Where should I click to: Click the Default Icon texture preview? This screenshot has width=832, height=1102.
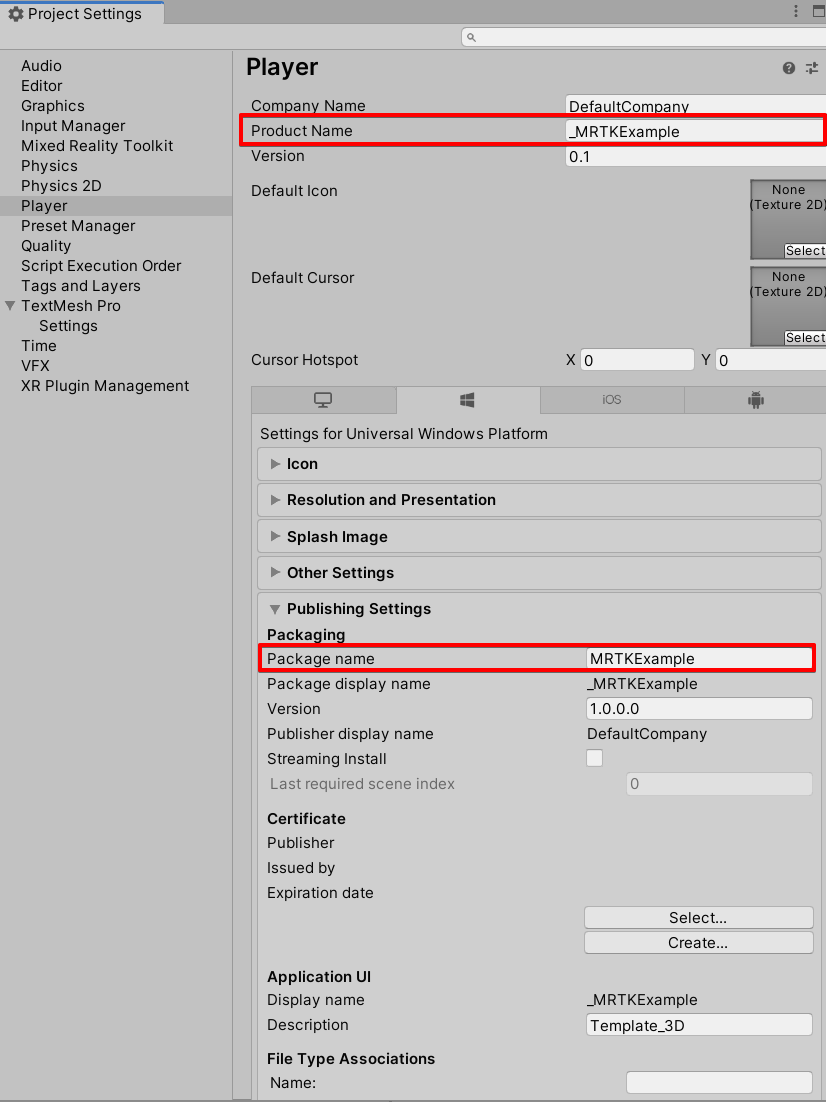788,219
